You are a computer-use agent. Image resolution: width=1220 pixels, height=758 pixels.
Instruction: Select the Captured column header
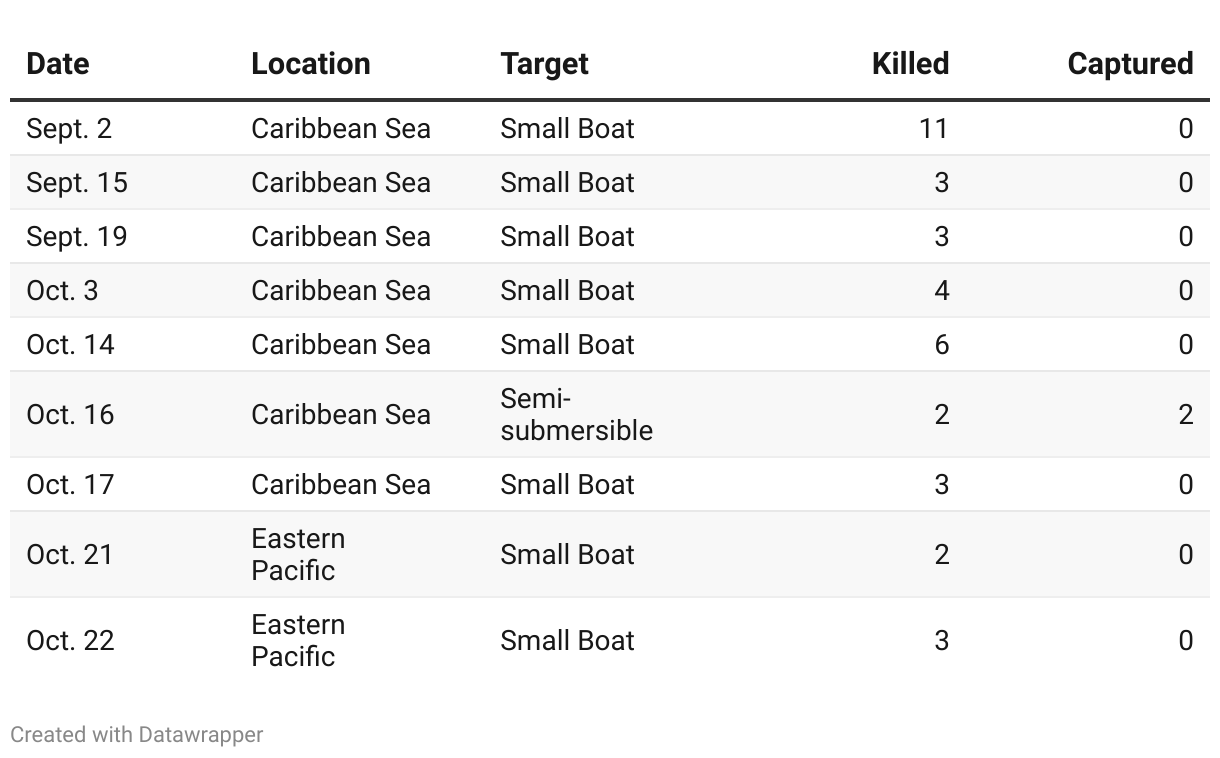[x=1130, y=64]
